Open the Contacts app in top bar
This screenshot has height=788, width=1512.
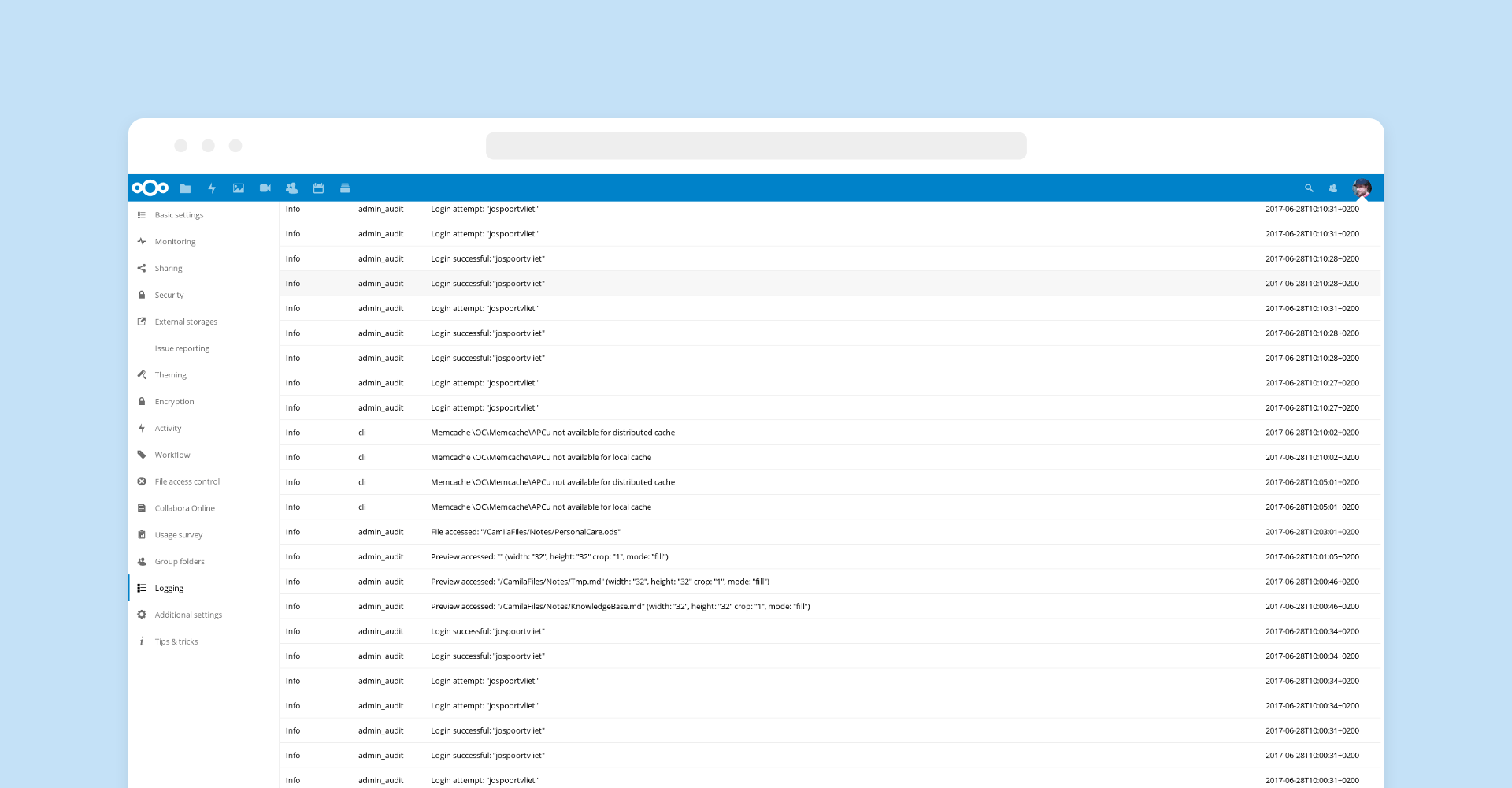coord(291,188)
